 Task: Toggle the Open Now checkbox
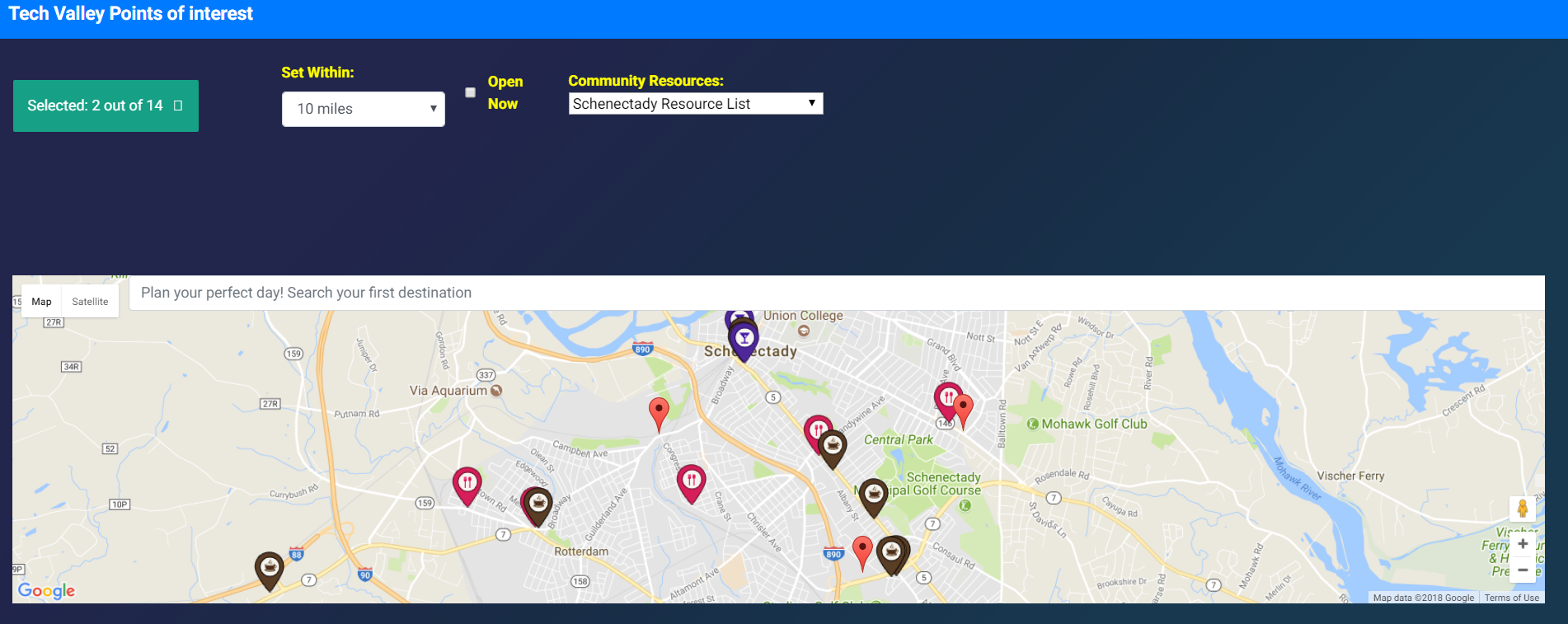pos(470,92)
